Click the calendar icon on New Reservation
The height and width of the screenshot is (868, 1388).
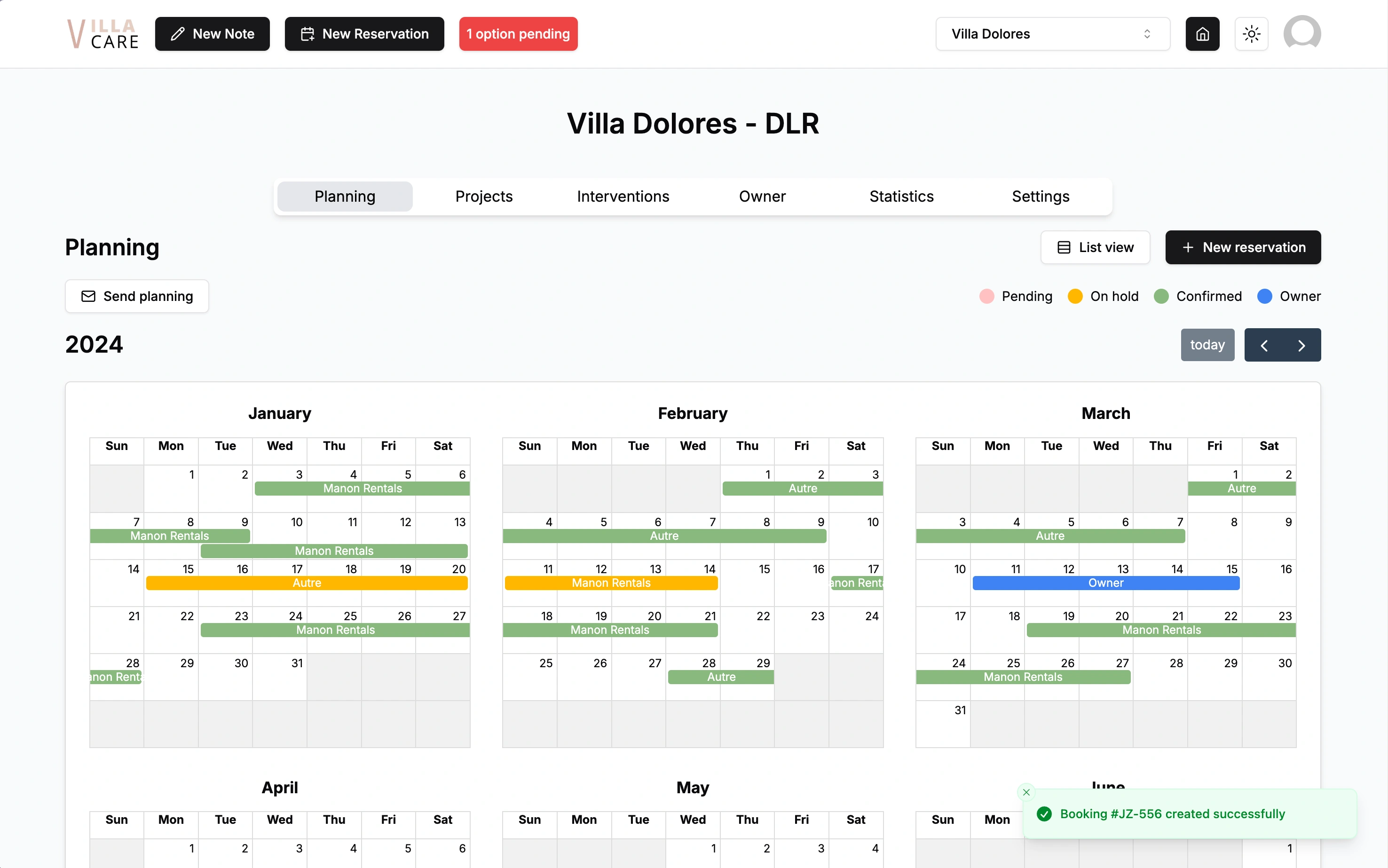tap(308, 34)
